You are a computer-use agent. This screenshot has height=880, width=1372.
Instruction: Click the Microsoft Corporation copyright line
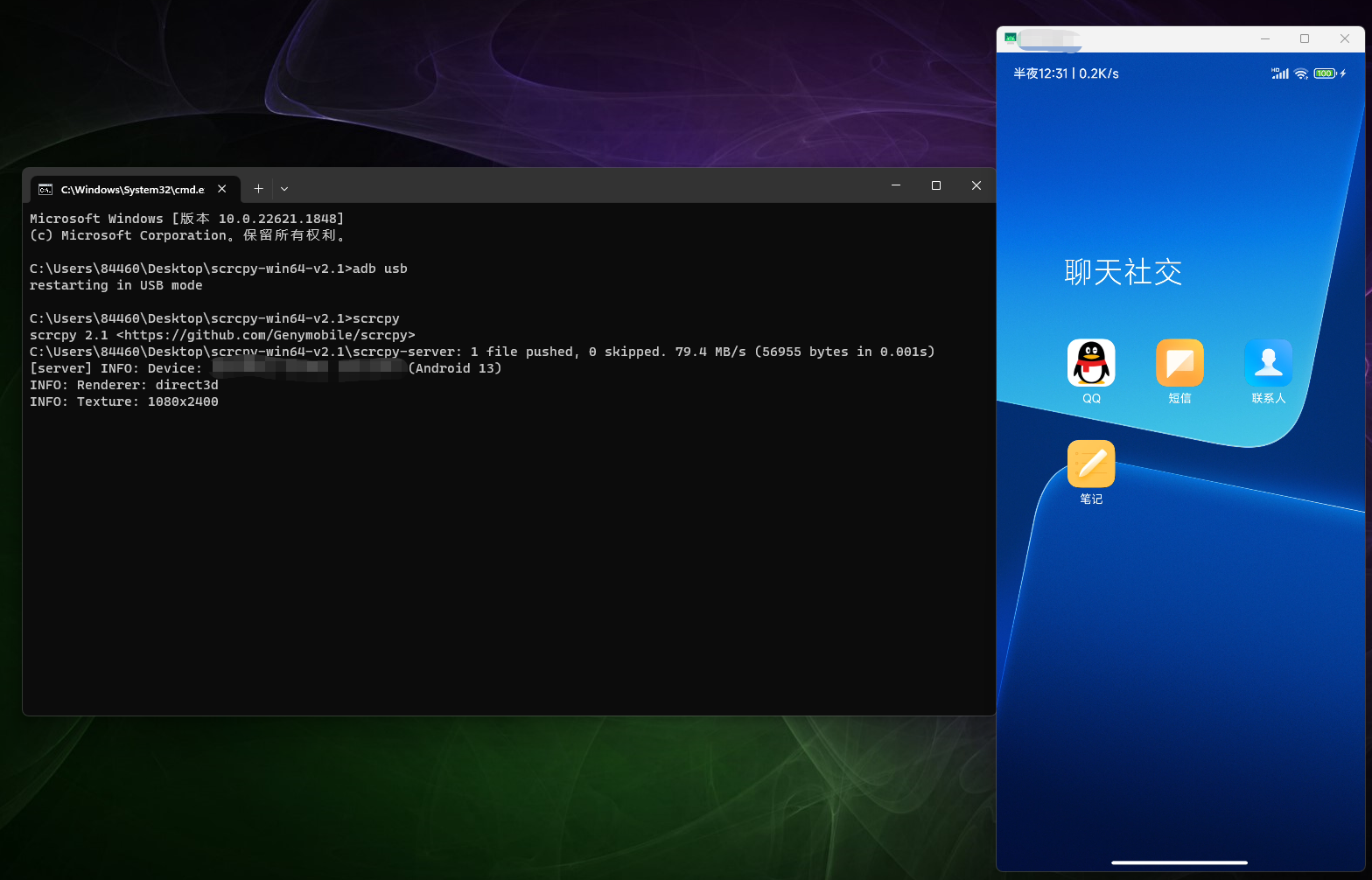click(x=189, y=235)
